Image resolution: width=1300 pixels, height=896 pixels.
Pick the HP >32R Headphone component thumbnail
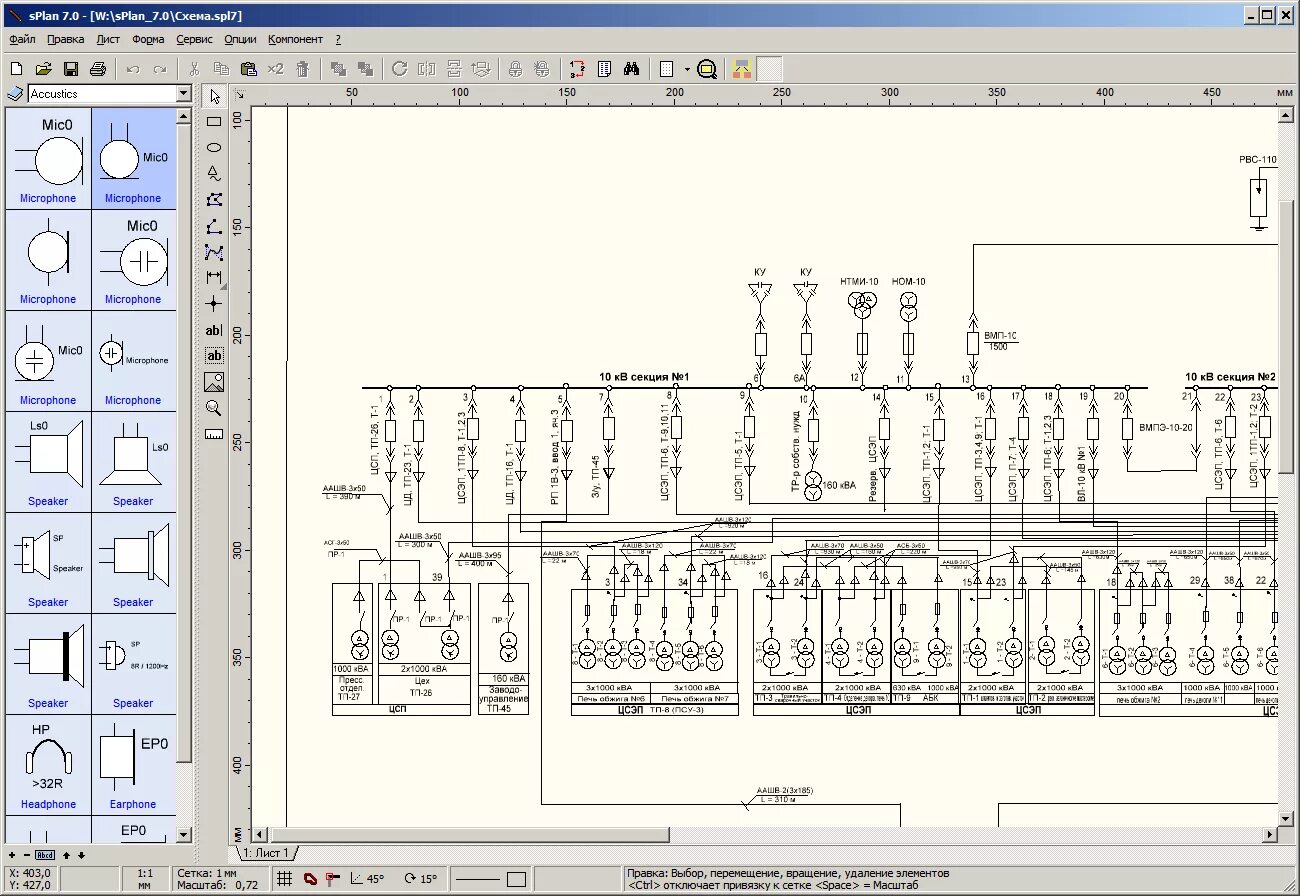point(48,764)
